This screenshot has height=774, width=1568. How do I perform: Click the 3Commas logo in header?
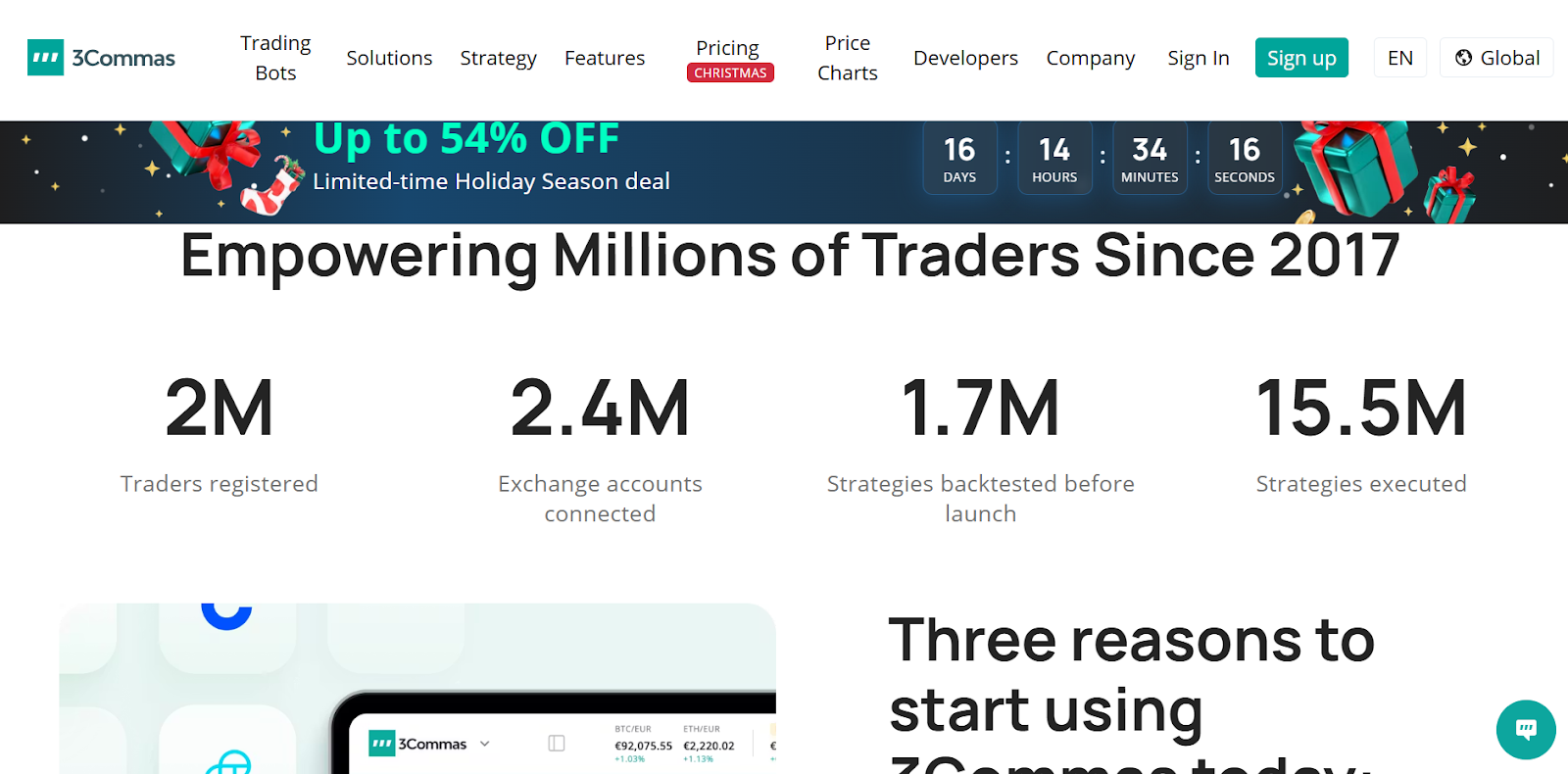click(102, 58)
